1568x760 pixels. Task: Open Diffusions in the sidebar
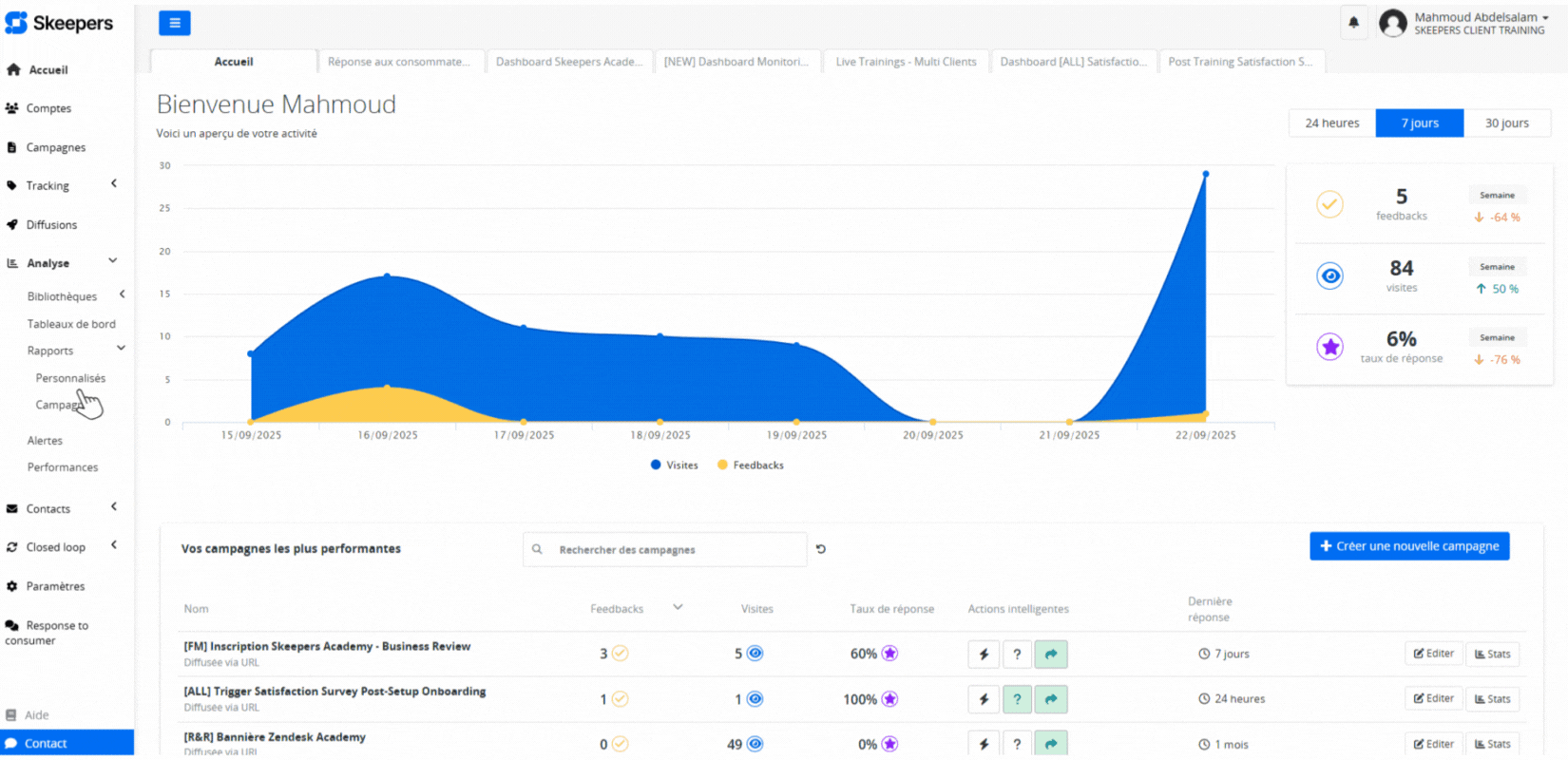51,225
